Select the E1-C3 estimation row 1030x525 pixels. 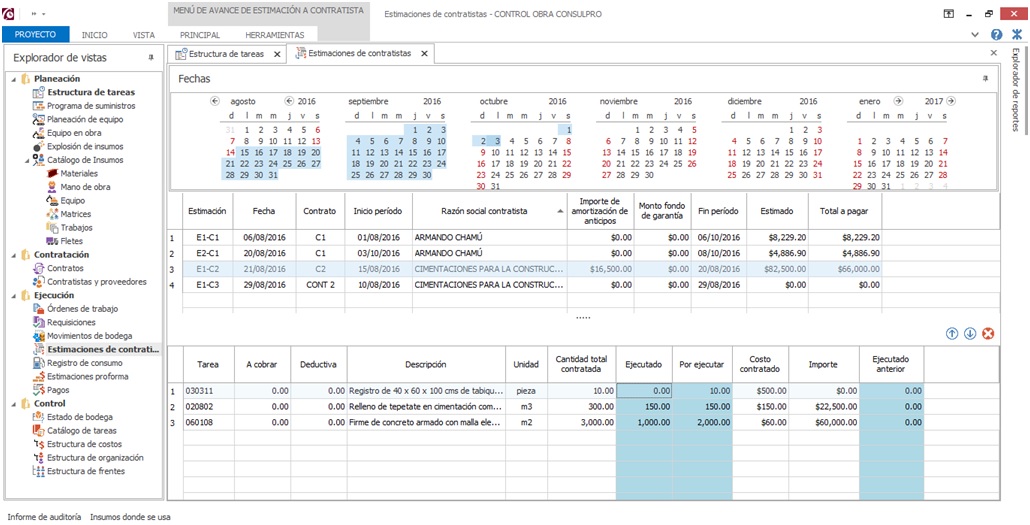(x=524, y=285)
